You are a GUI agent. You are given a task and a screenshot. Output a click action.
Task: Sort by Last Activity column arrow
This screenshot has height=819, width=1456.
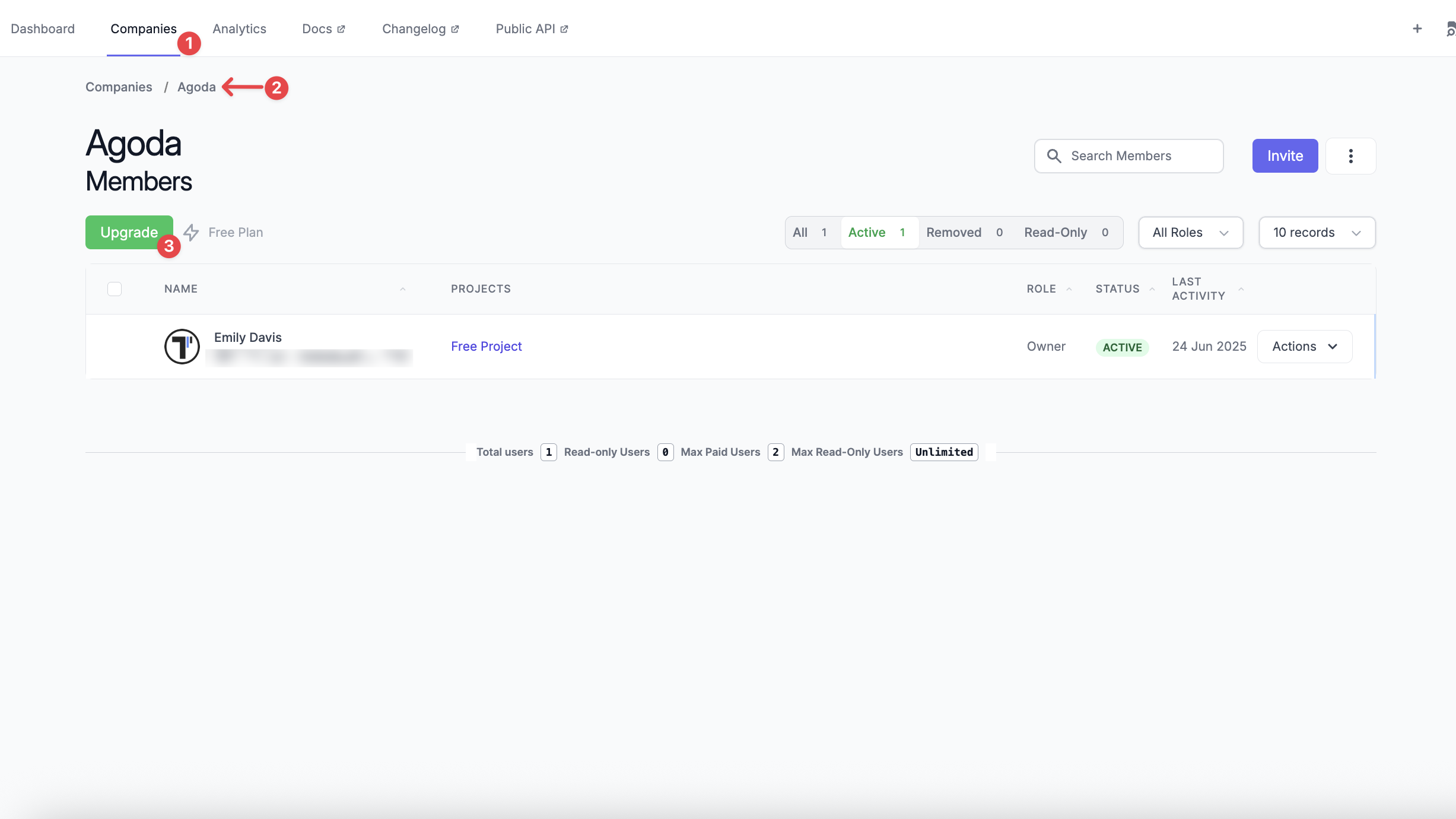coord(1241,289)
